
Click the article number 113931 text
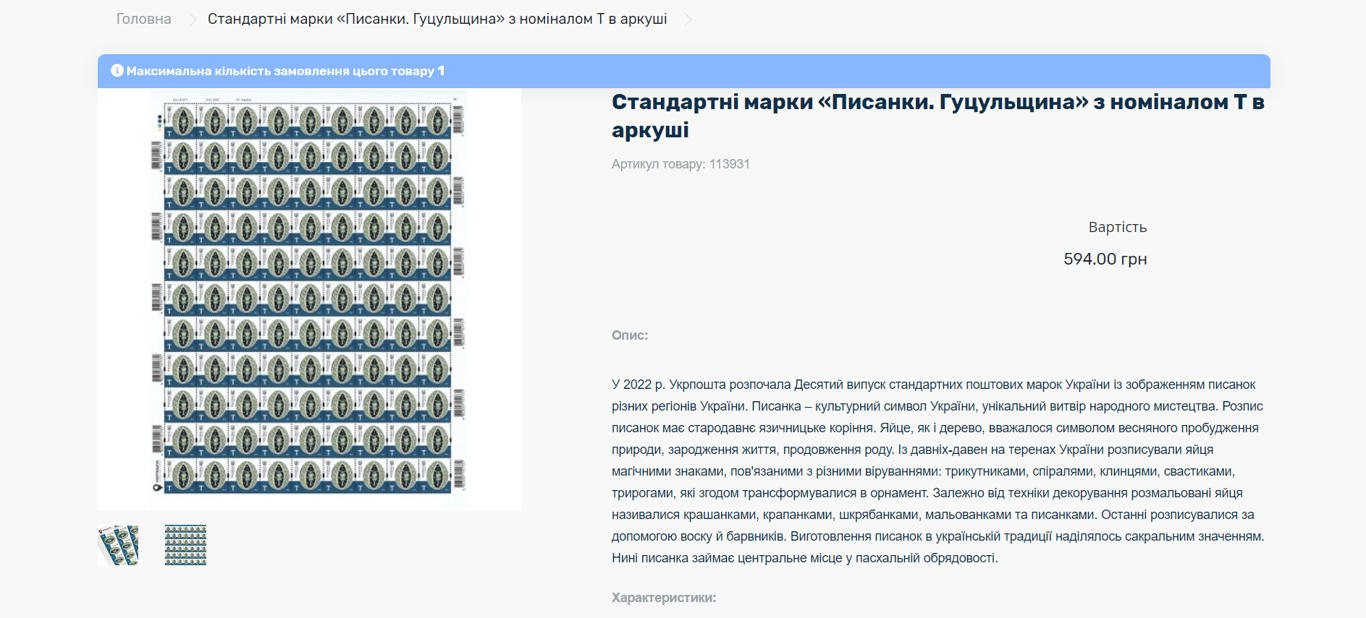coord(680,163)
